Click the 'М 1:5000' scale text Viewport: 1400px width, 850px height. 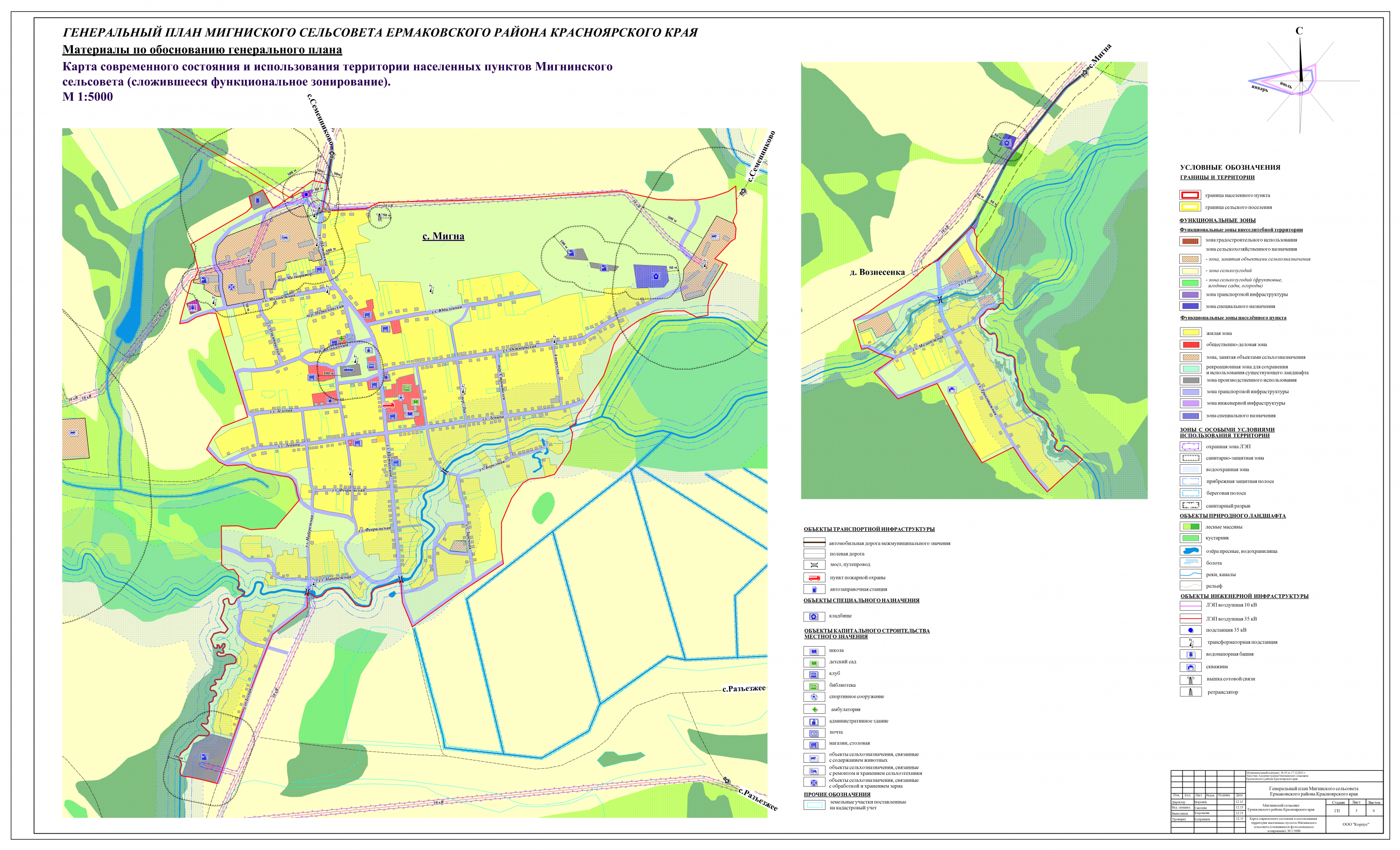pyautogui.click(x=88, y=97)
